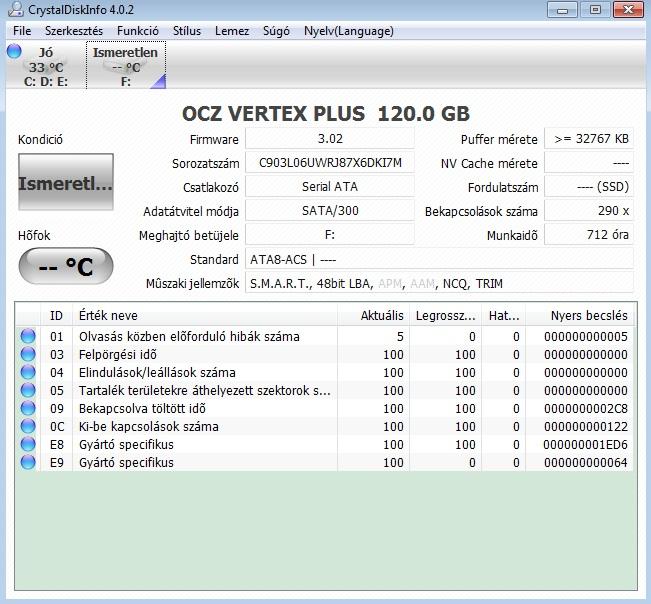The width and height of the screenshot is (651, 604).
Task: Click the Érték neve column header
Action: click(205, 315)
